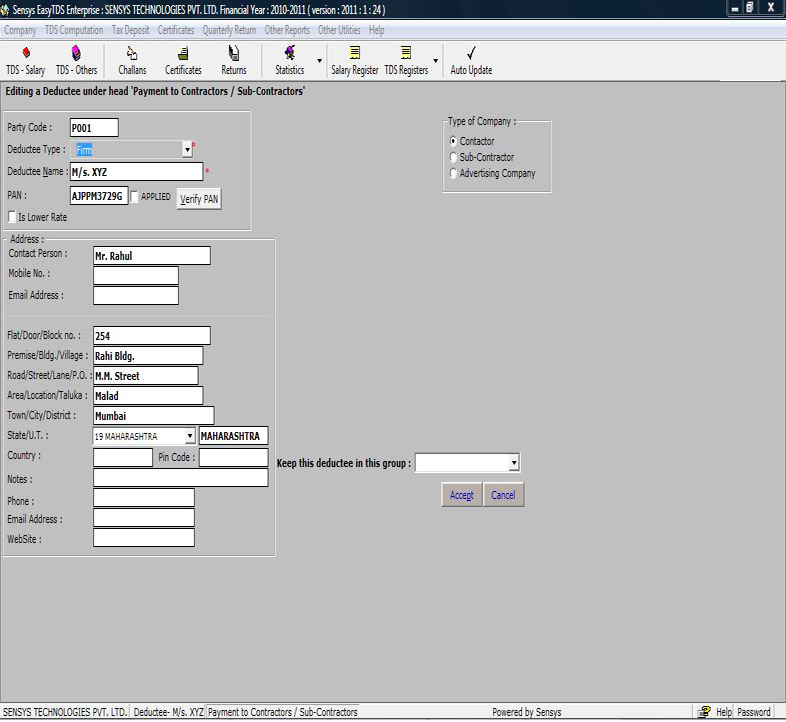Tick the APPLIED checkbox
Viewport: 786px width, 722px height.
[x=134, y=197]
